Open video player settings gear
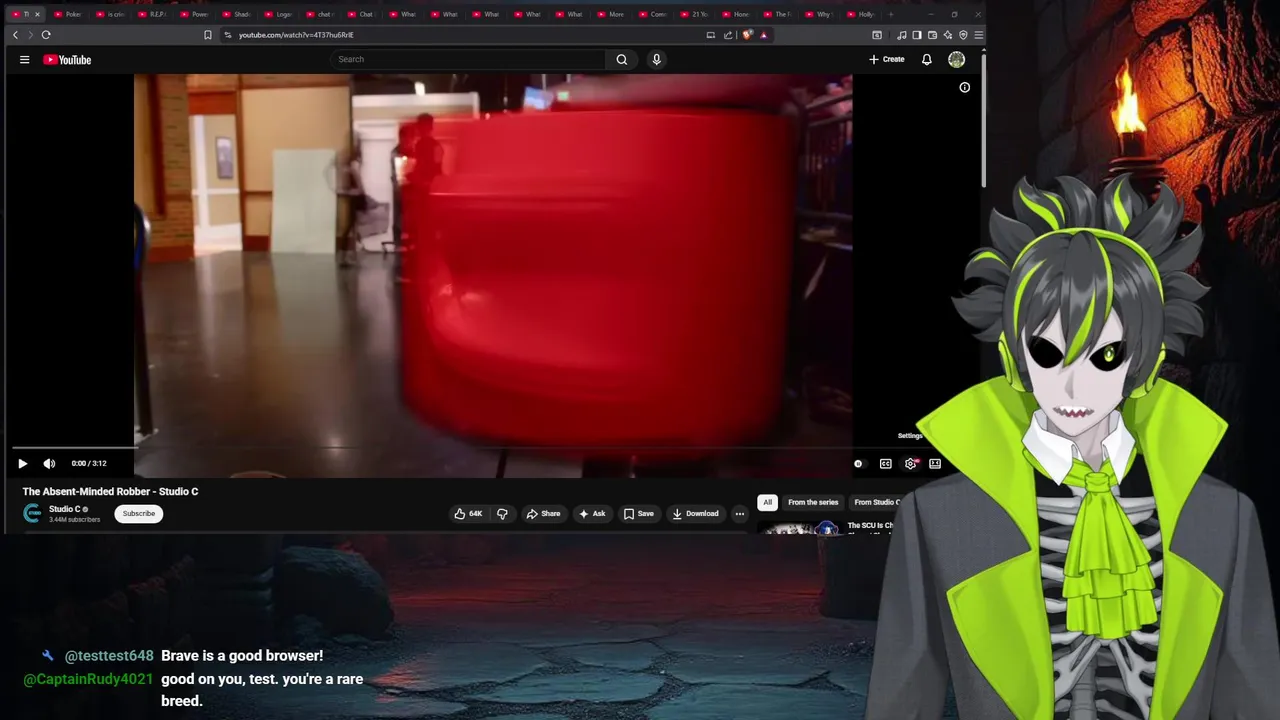Screen dimensions: 1280x720 coord(910,464)
